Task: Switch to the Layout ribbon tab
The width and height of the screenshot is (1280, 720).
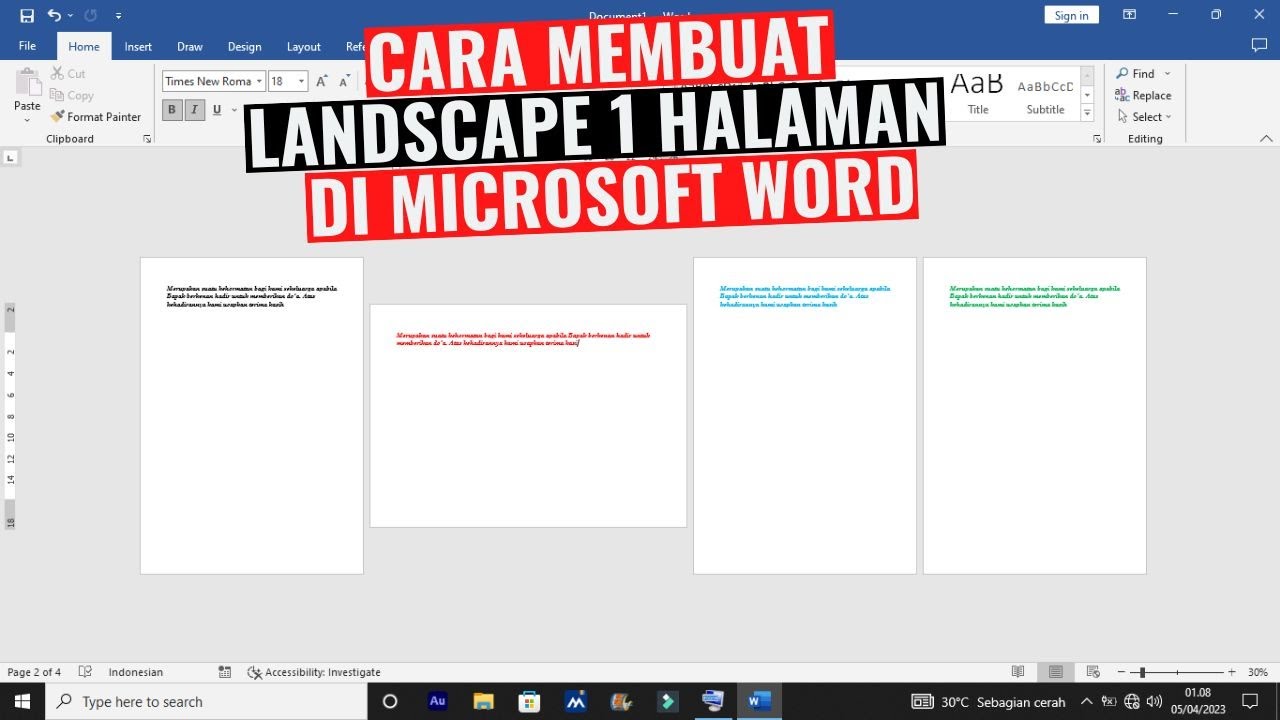Action: point(304,46)
